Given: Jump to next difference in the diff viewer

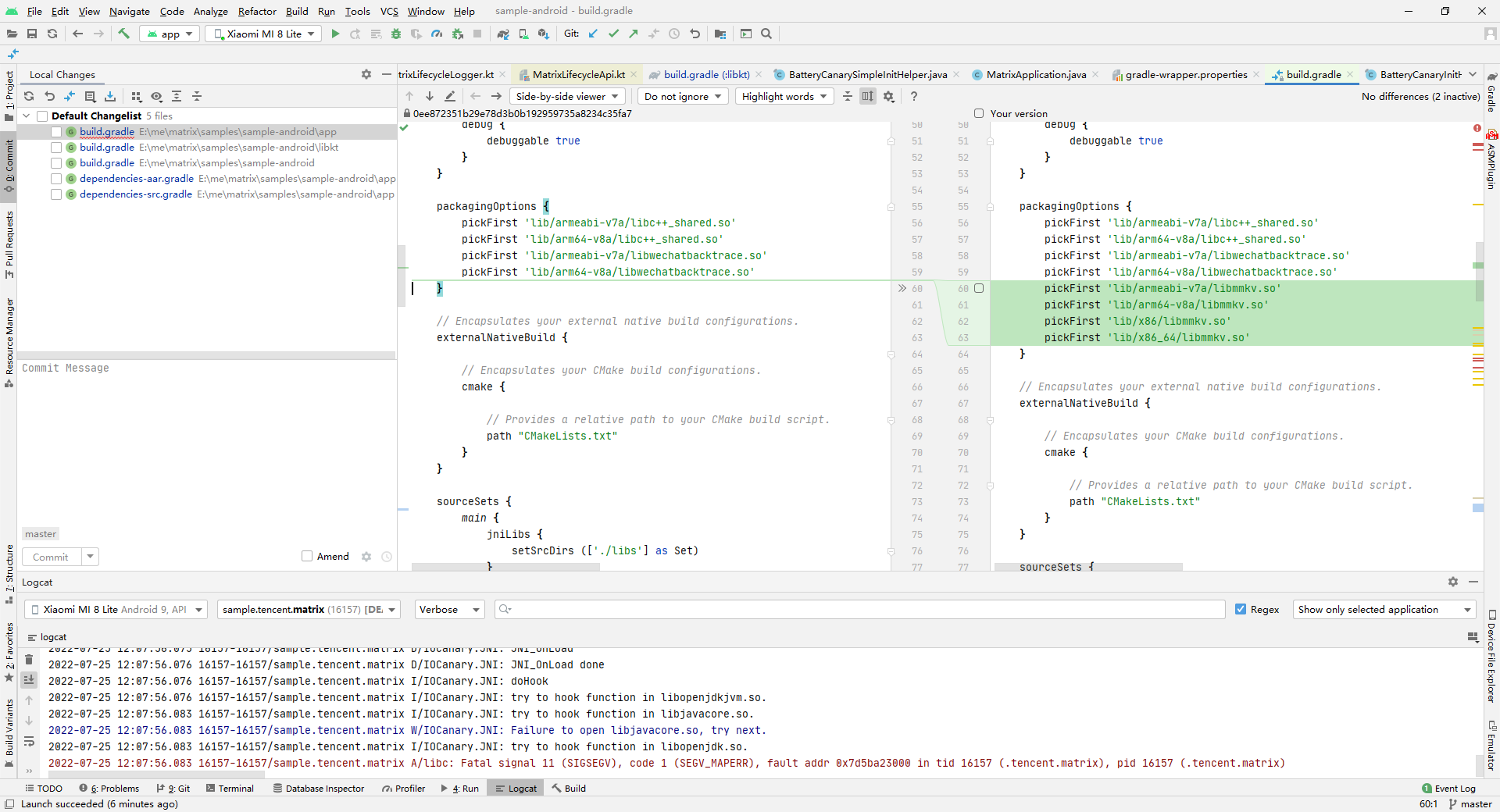Looking at the screenshot, I should pos(430,96).
